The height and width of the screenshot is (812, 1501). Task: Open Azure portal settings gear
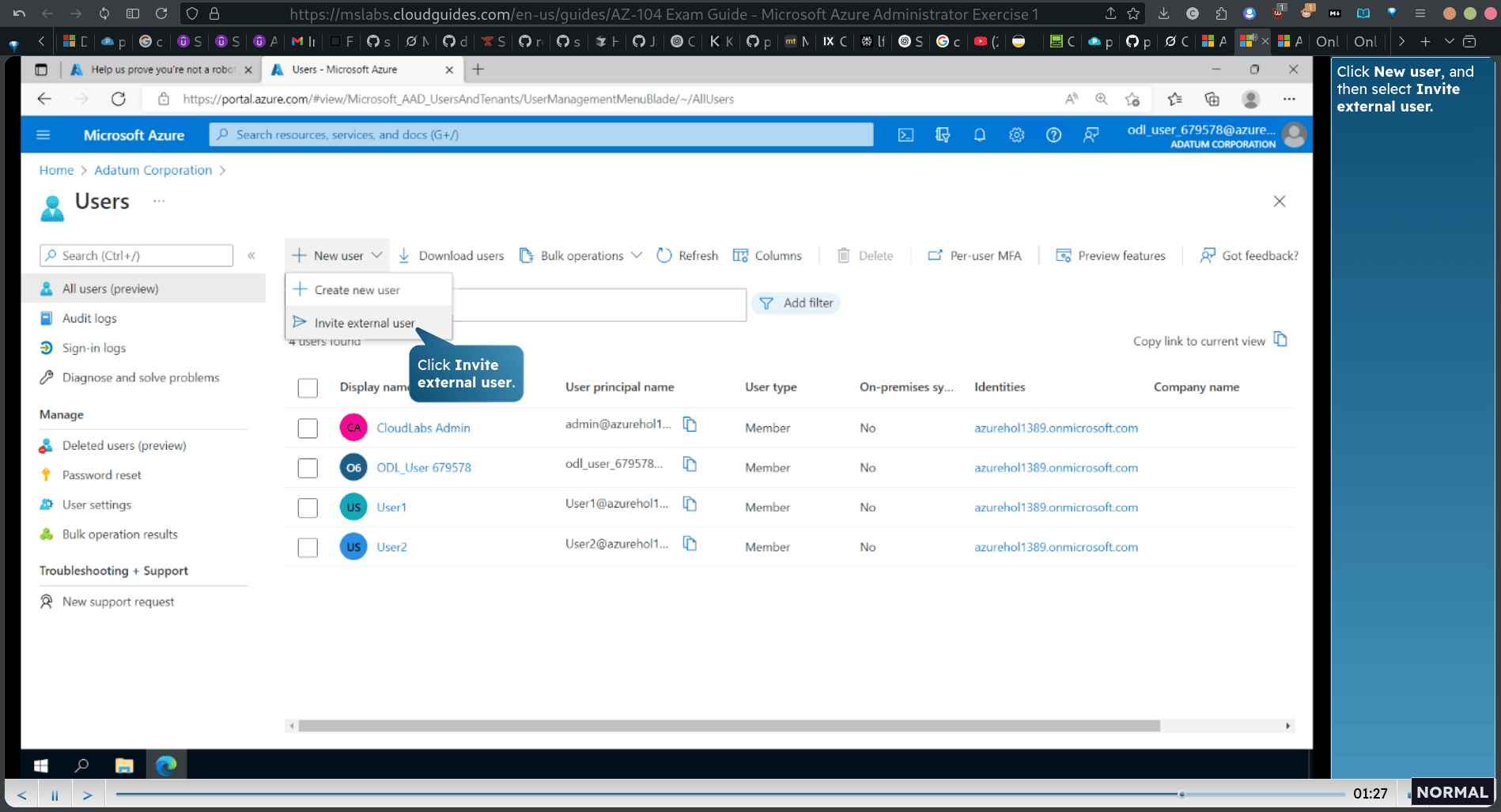(1016, 135)
